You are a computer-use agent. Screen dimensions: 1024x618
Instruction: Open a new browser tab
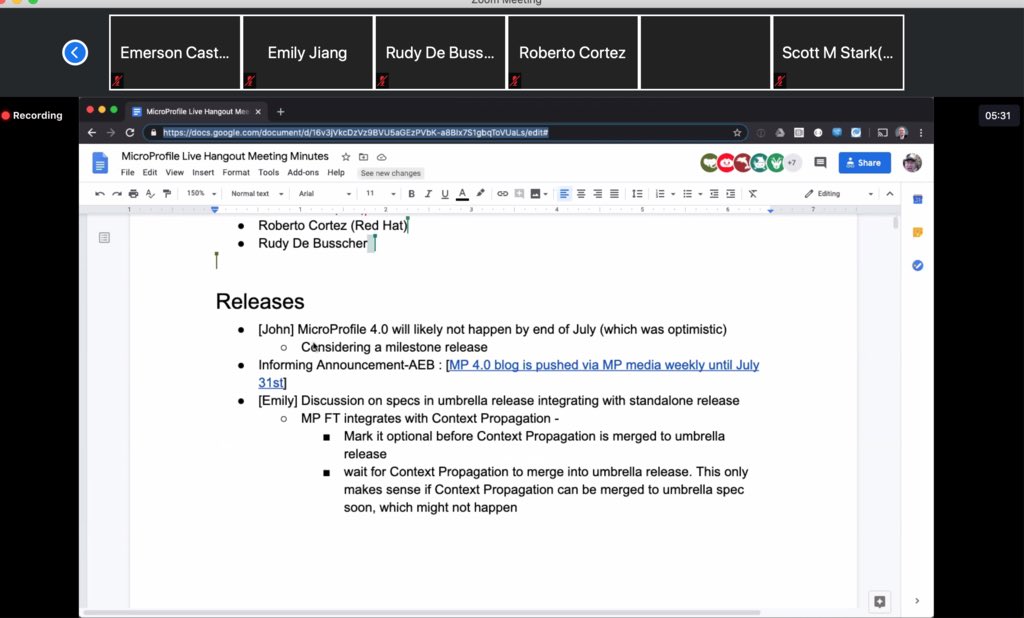pos(280,112)
